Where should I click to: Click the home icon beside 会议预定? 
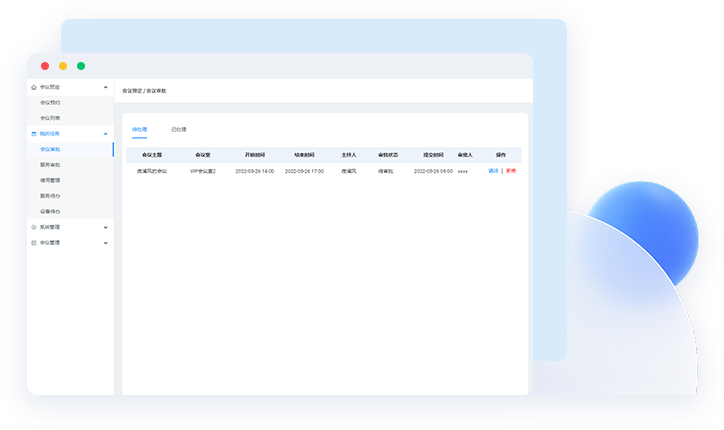(x=34, y=87)
